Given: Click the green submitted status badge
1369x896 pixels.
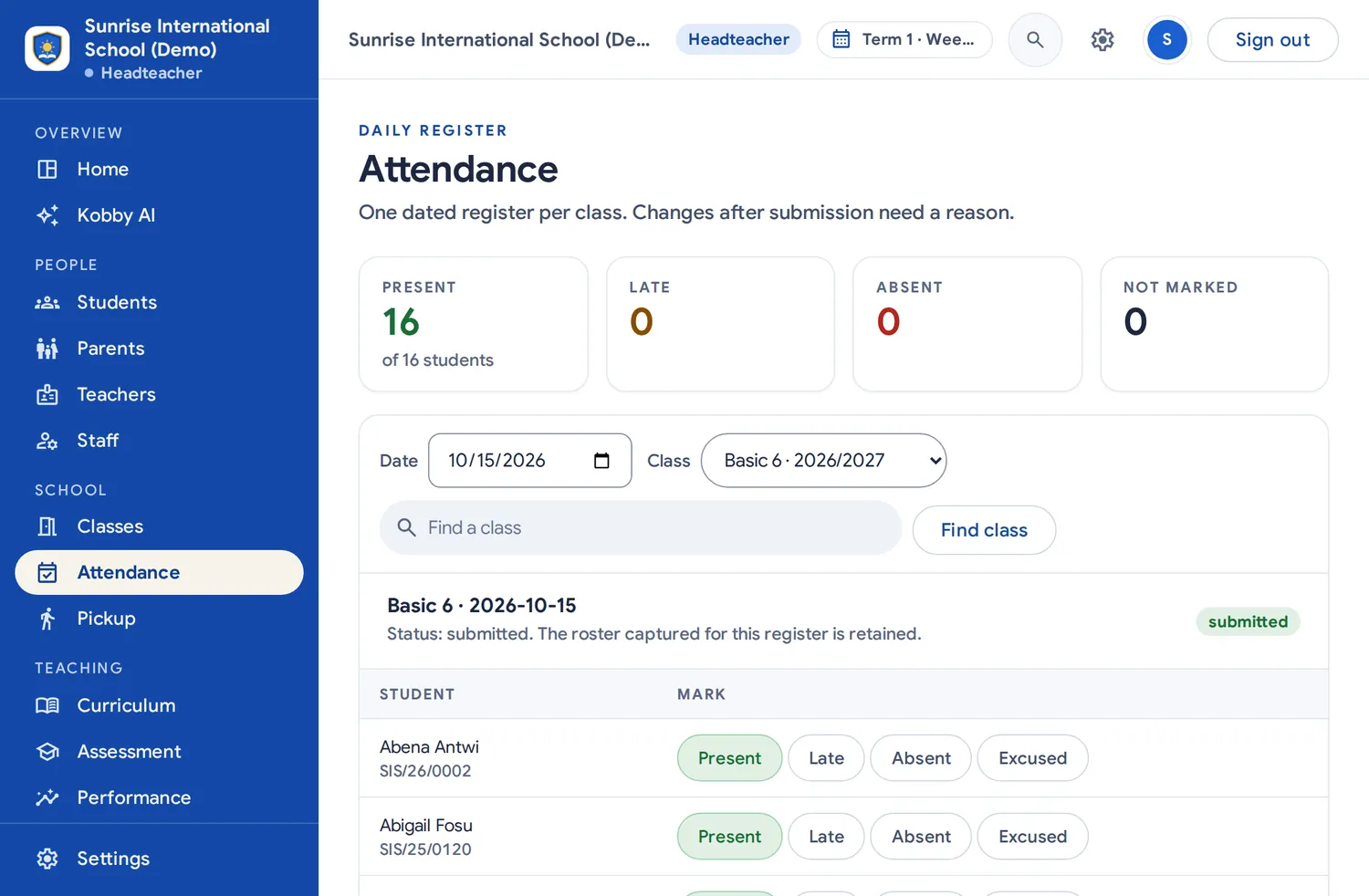Looking at the screenshot, I should [x=1248, y=622].
